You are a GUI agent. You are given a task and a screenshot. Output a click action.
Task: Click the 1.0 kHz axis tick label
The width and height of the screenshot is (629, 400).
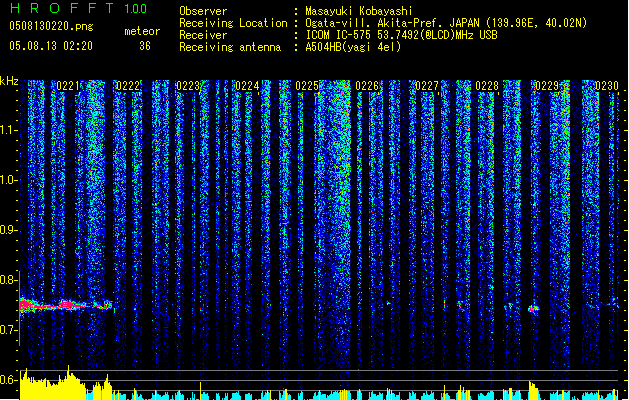[x=9, y=180]
